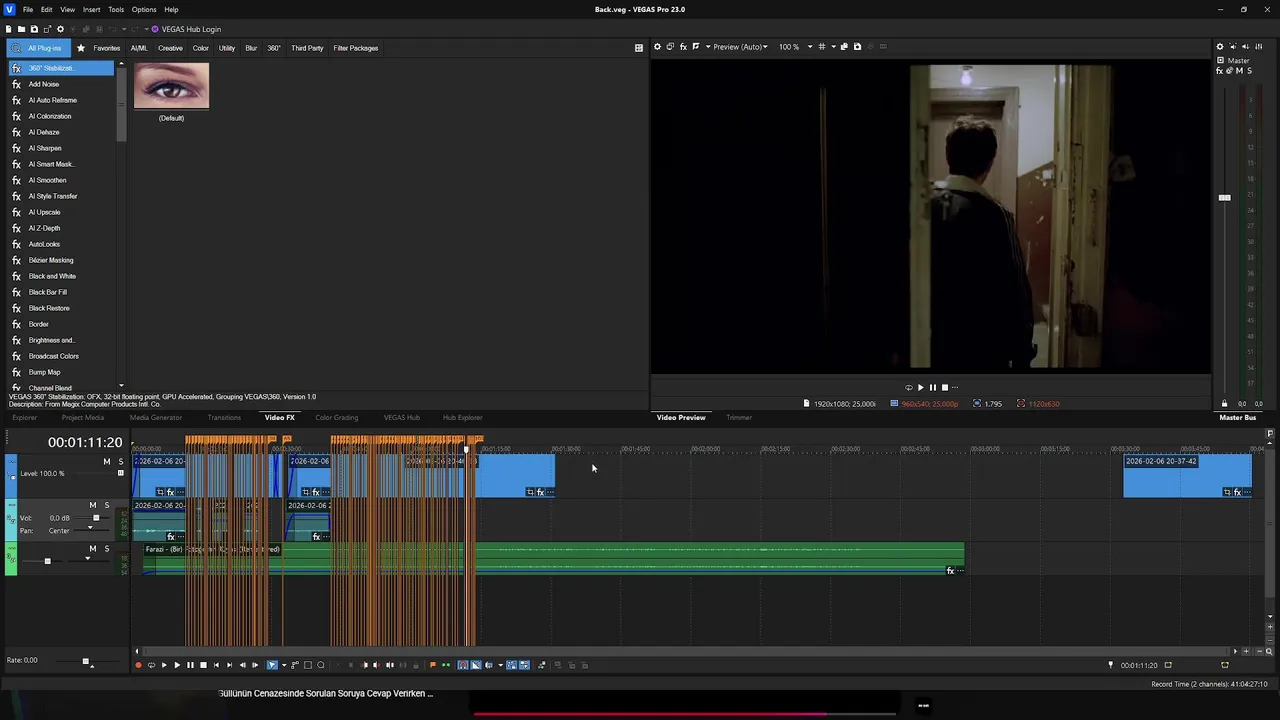Mute the Master bus
This screenshot has width=1280, height=720.
tap(1240, 71)
